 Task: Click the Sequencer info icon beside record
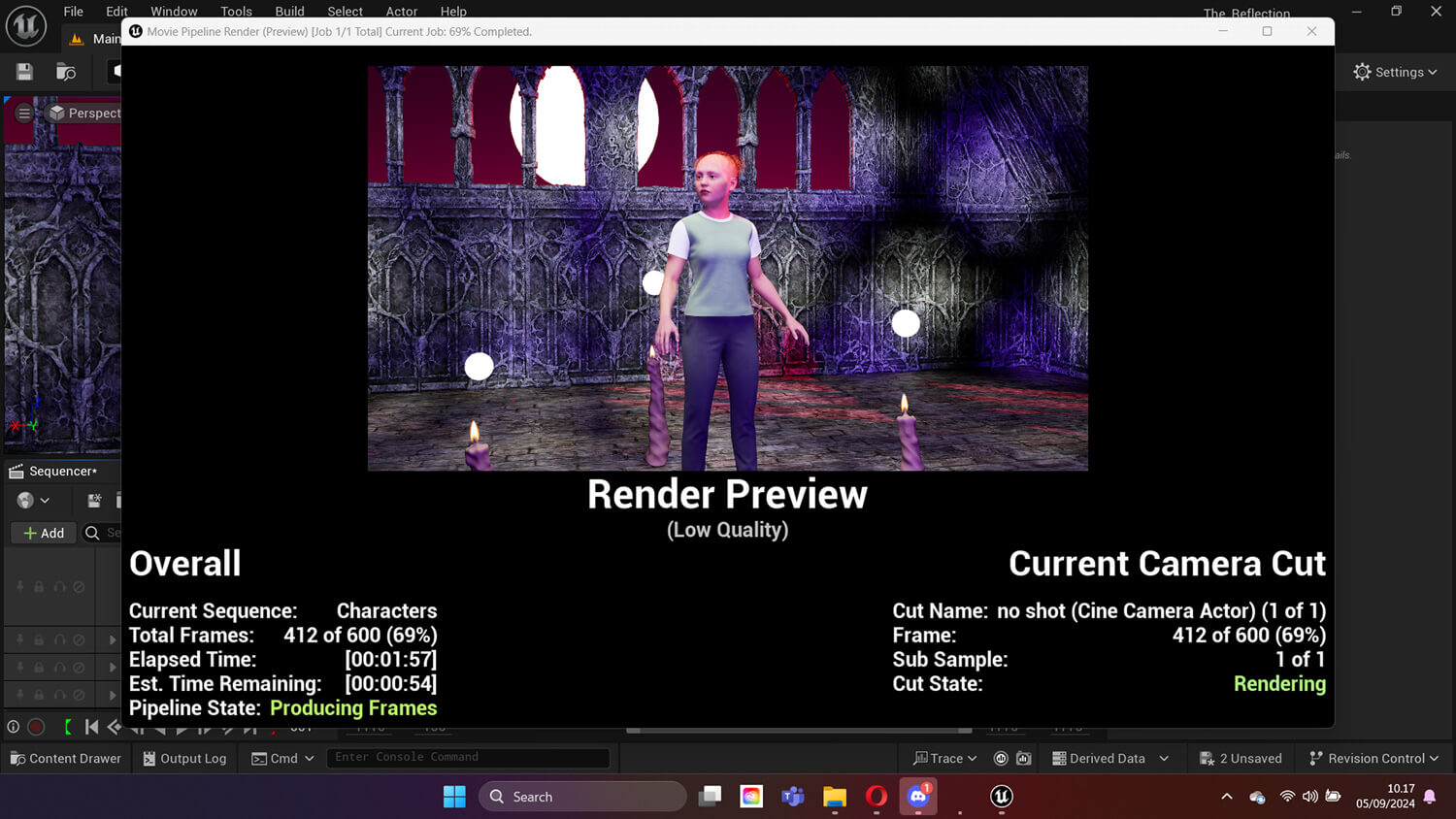click(x=14, y=727)
